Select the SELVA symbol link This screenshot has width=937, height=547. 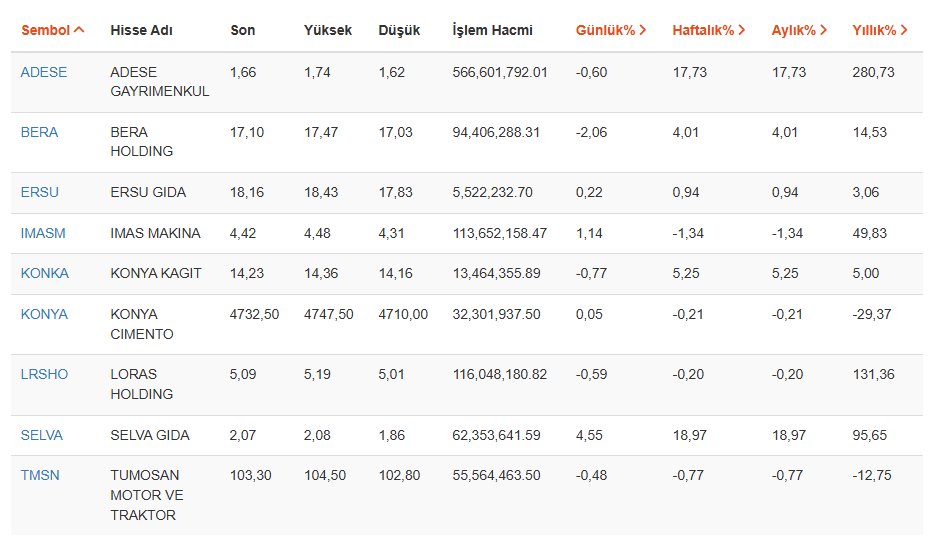[x=42, y=435]
